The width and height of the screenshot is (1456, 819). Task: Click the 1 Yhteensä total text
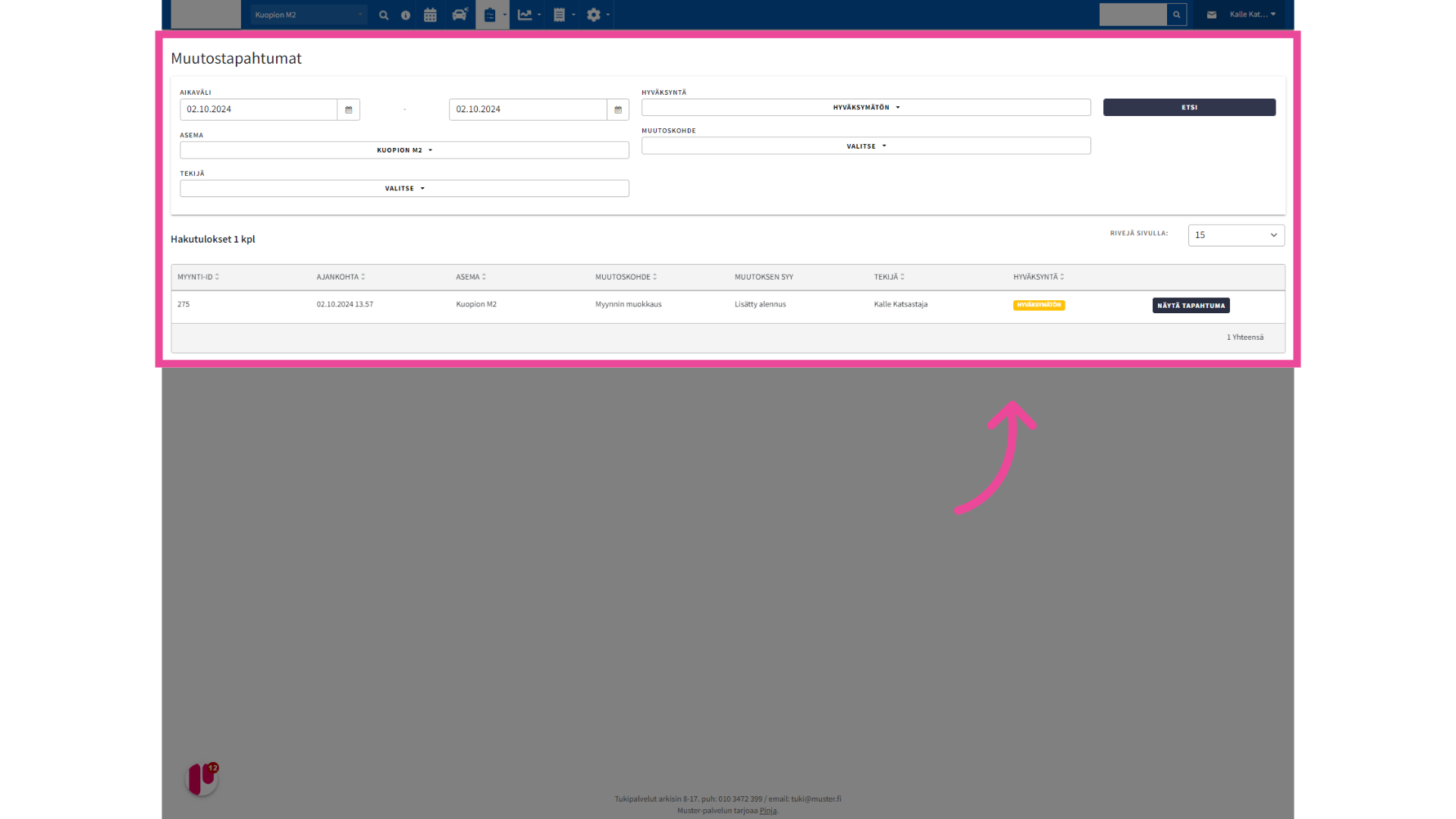1245,337
